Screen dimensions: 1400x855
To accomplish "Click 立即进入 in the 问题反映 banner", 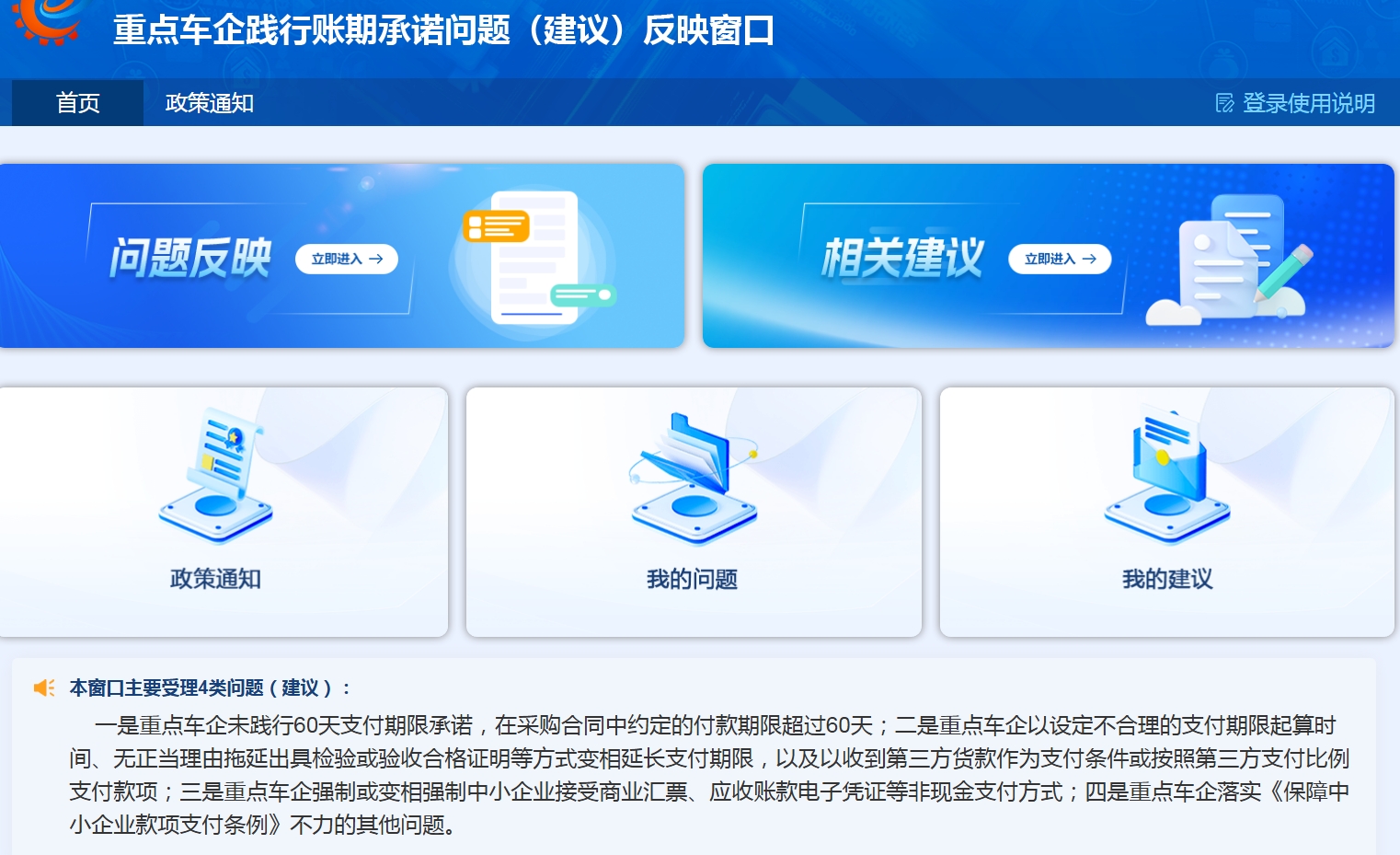I will pos(347,259).
